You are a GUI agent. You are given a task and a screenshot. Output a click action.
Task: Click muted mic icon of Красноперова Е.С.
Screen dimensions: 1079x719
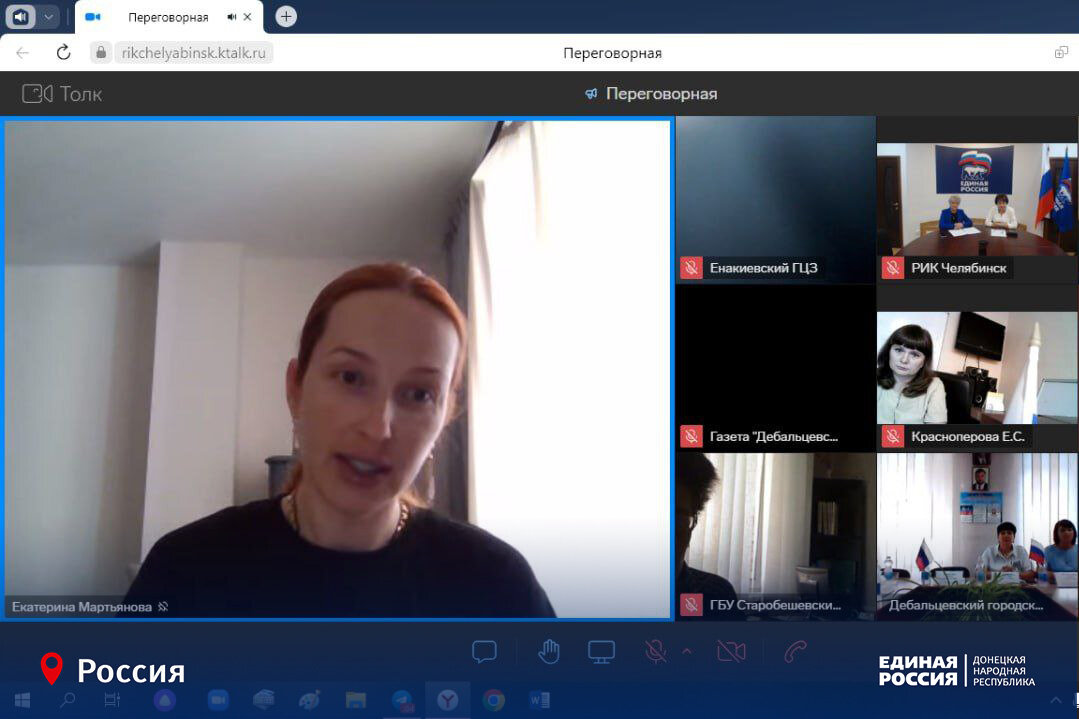click(893, 436)
